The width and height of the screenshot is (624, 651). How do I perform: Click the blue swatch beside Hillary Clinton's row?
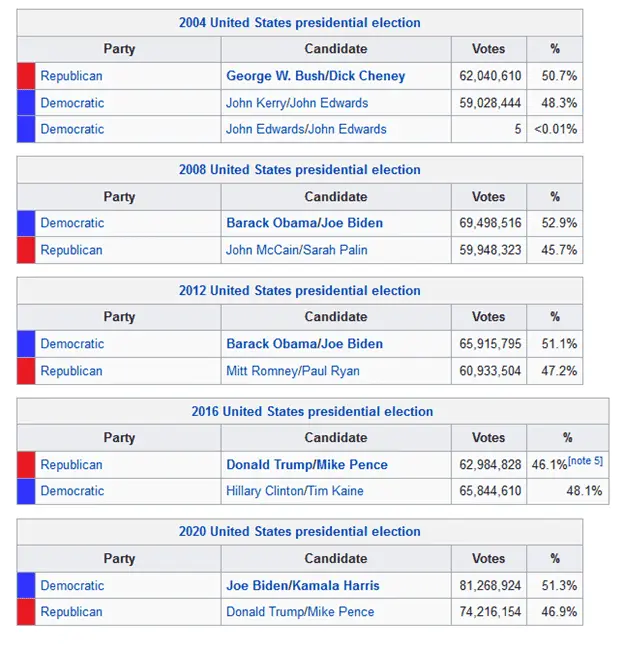click(x=26, y=491)
